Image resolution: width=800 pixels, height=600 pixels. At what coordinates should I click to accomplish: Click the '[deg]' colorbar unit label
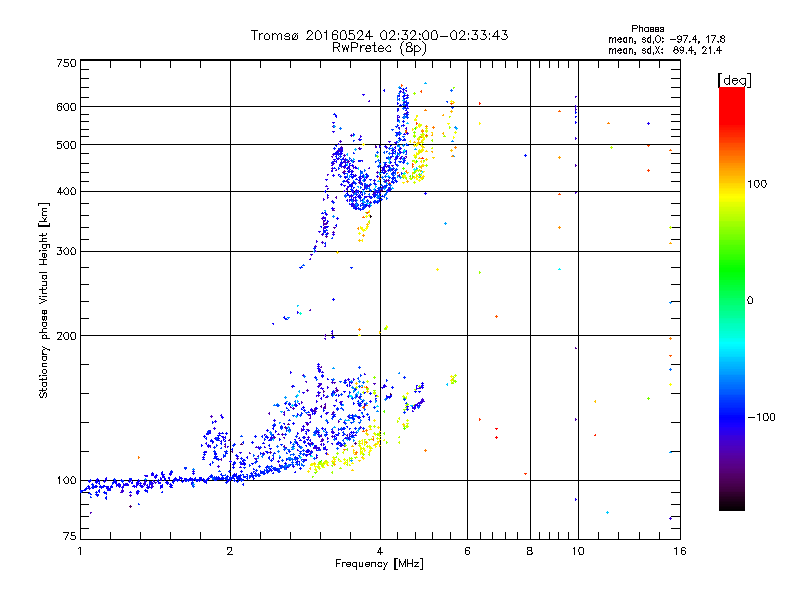[734, 80]
